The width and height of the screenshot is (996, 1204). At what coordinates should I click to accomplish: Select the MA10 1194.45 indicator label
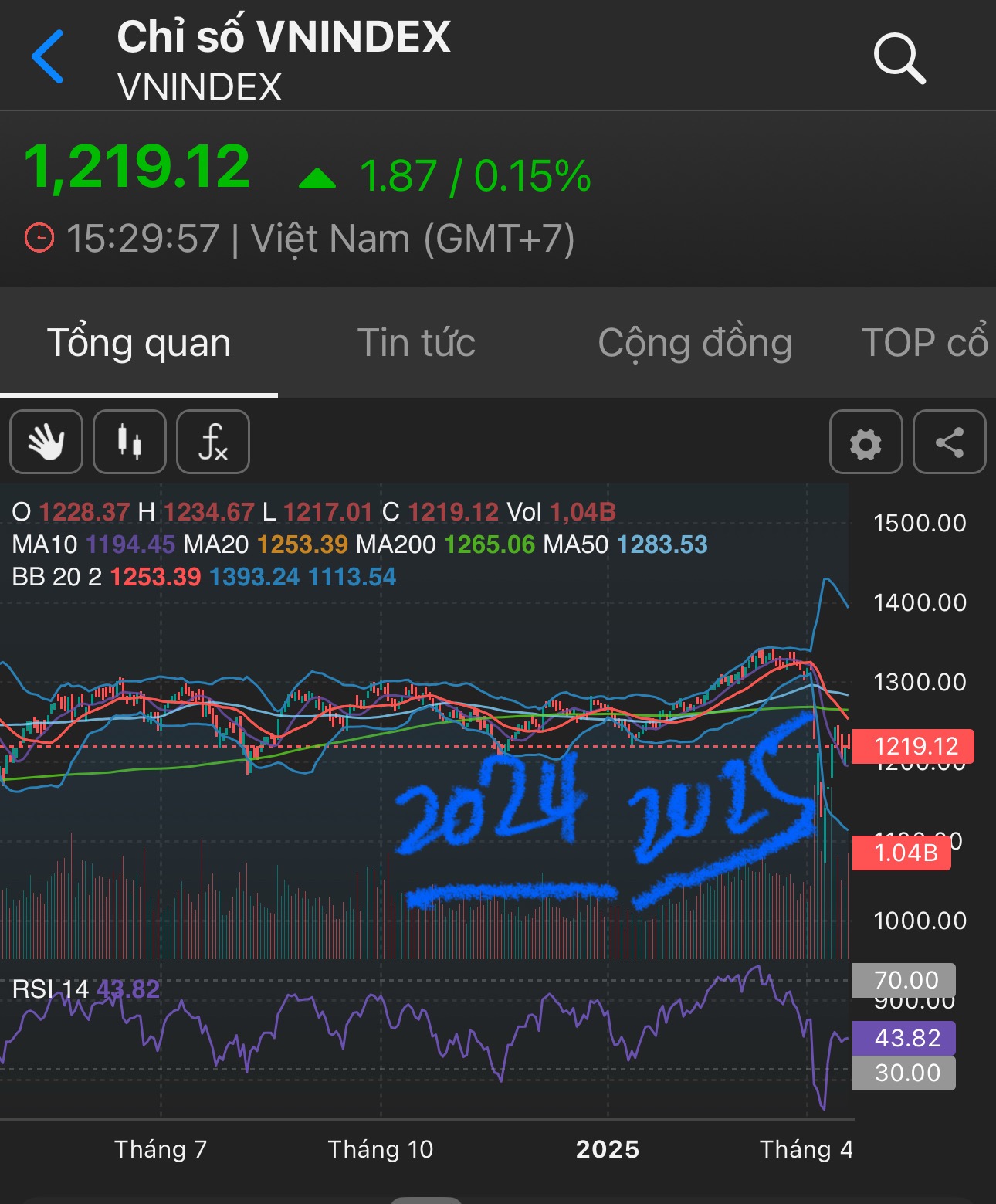click(93, 544)
